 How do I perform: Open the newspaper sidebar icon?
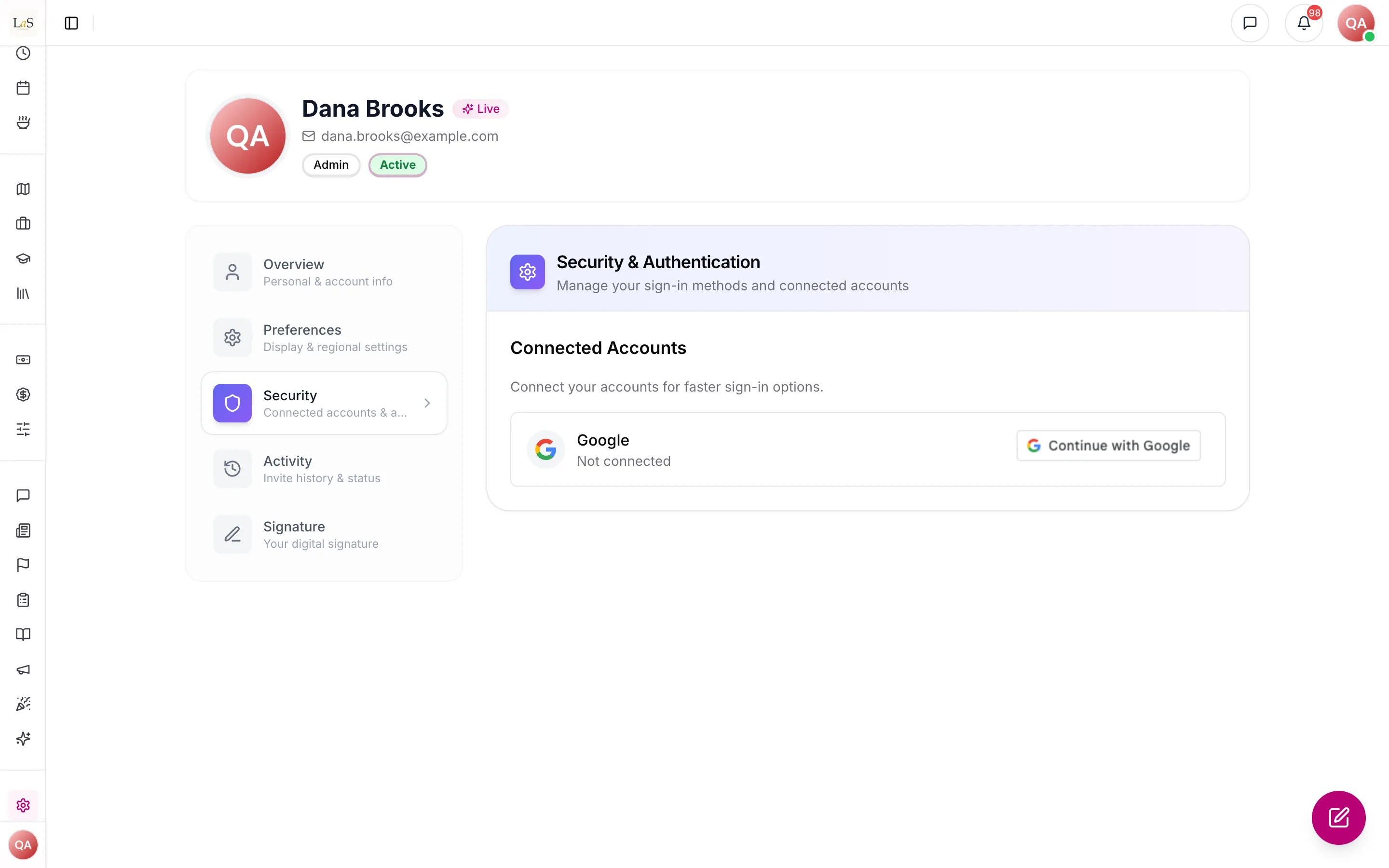[x=23, y=530]
